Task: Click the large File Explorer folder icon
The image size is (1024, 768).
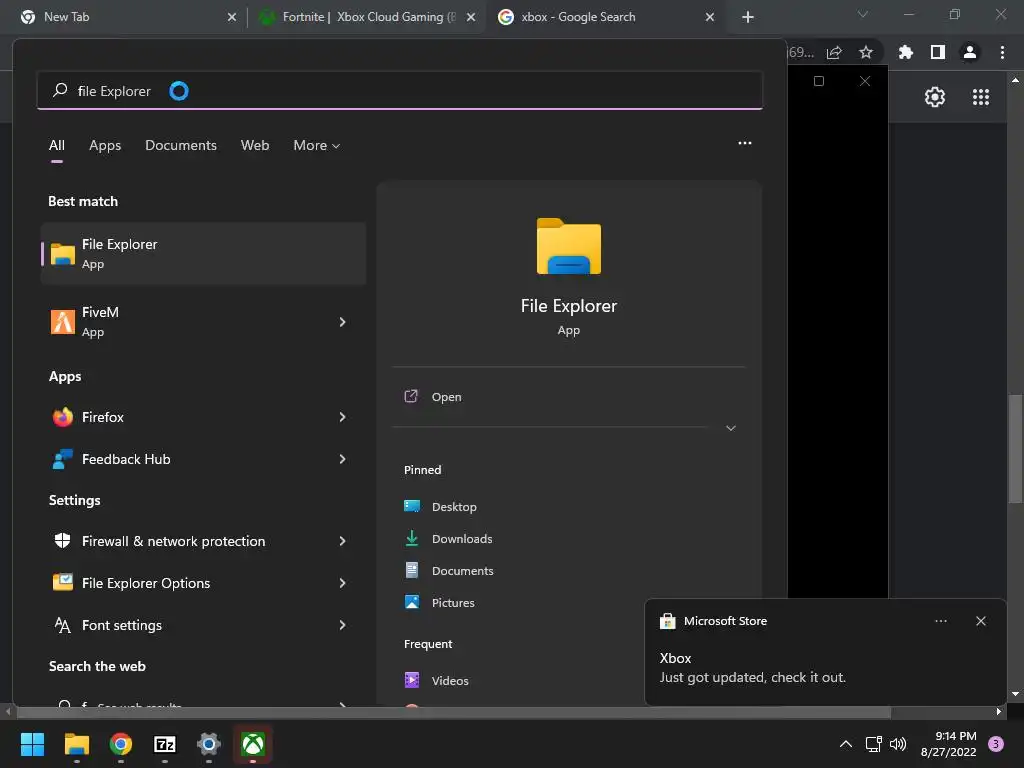Action: (569, 246)
